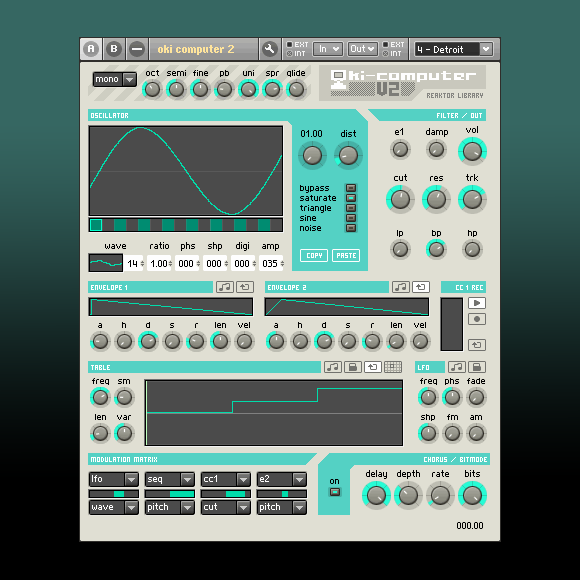The image size is (580, 580).
Task: Click the wave preview thumbnail
Action: (x=106, y=263)
